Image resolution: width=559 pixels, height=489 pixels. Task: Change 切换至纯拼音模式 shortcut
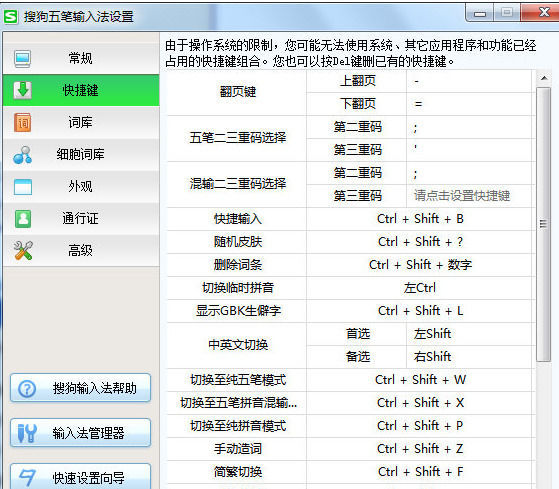tap(419, 426)
